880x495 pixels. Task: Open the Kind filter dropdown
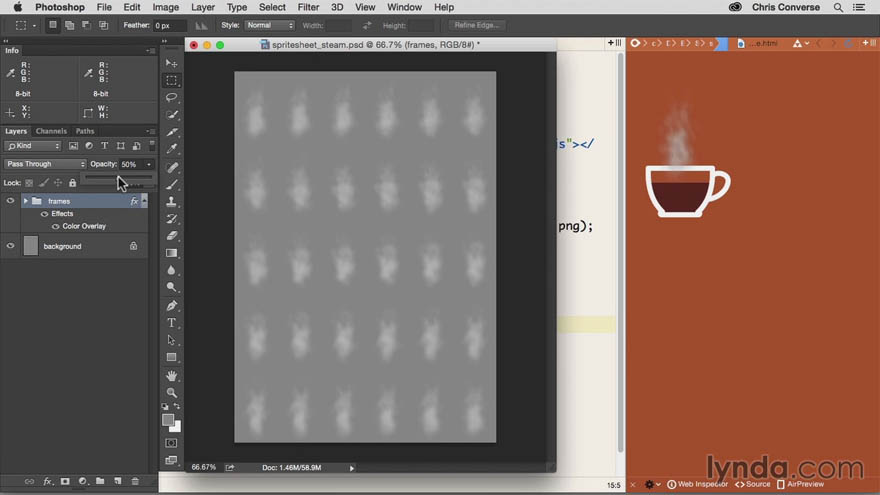(33, 146)
